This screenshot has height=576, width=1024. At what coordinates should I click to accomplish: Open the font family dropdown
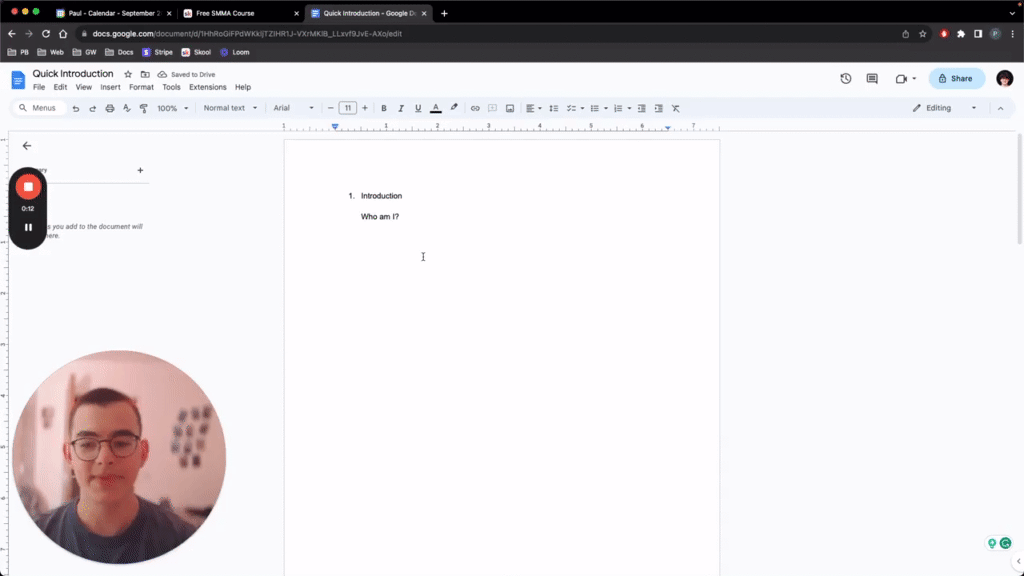(293, 108)
